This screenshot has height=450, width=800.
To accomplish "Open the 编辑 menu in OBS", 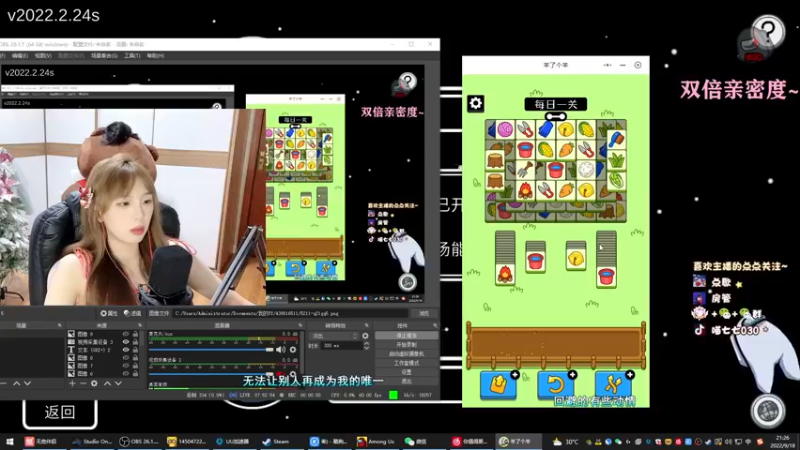I will [x=19, y=56].
